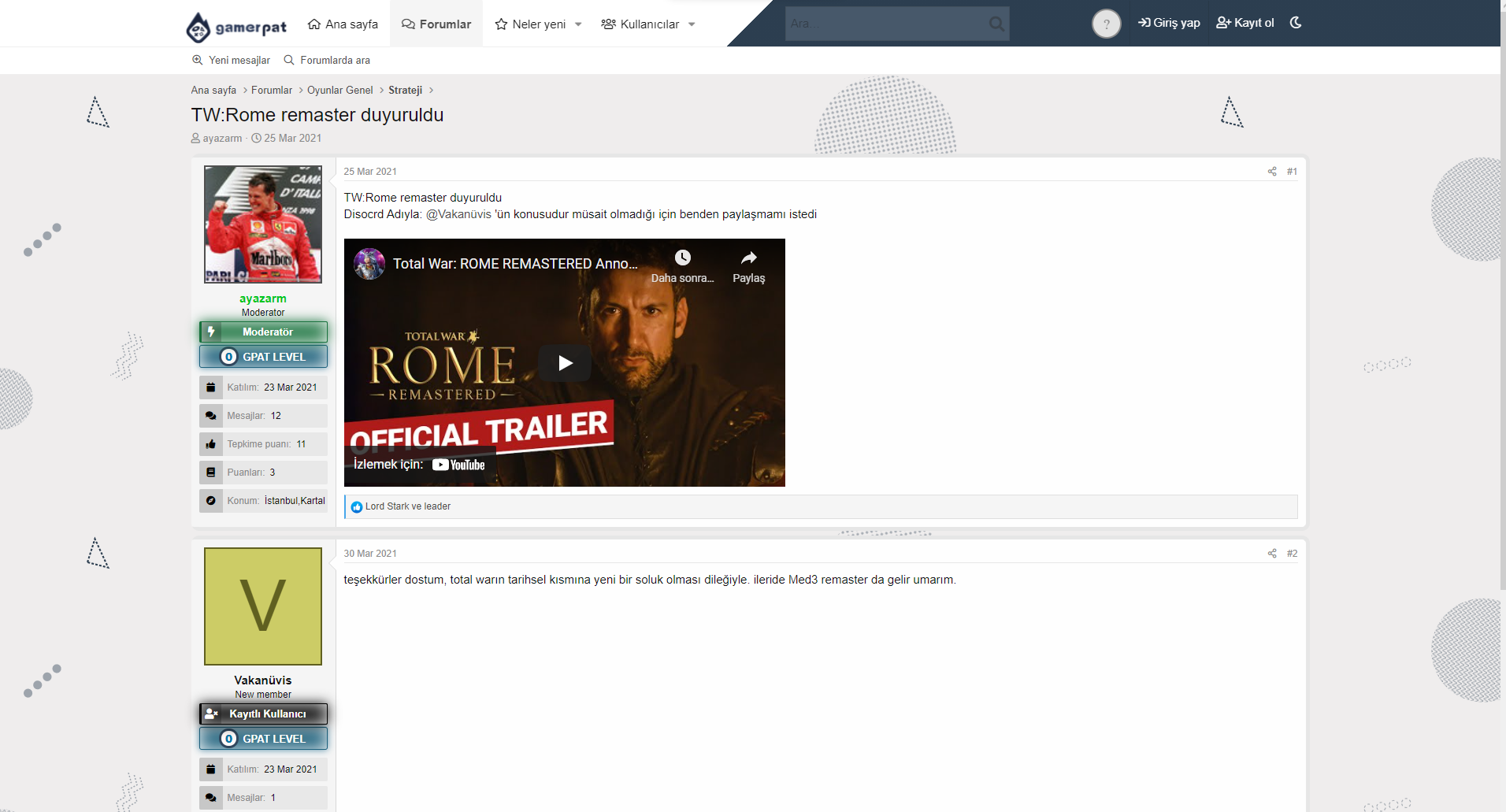Image resolution: width=1506 pixels, height=812 pixels.
Task: Open the Ana sayfa home link
Action: pyautogui.click(x=343, y=24)
